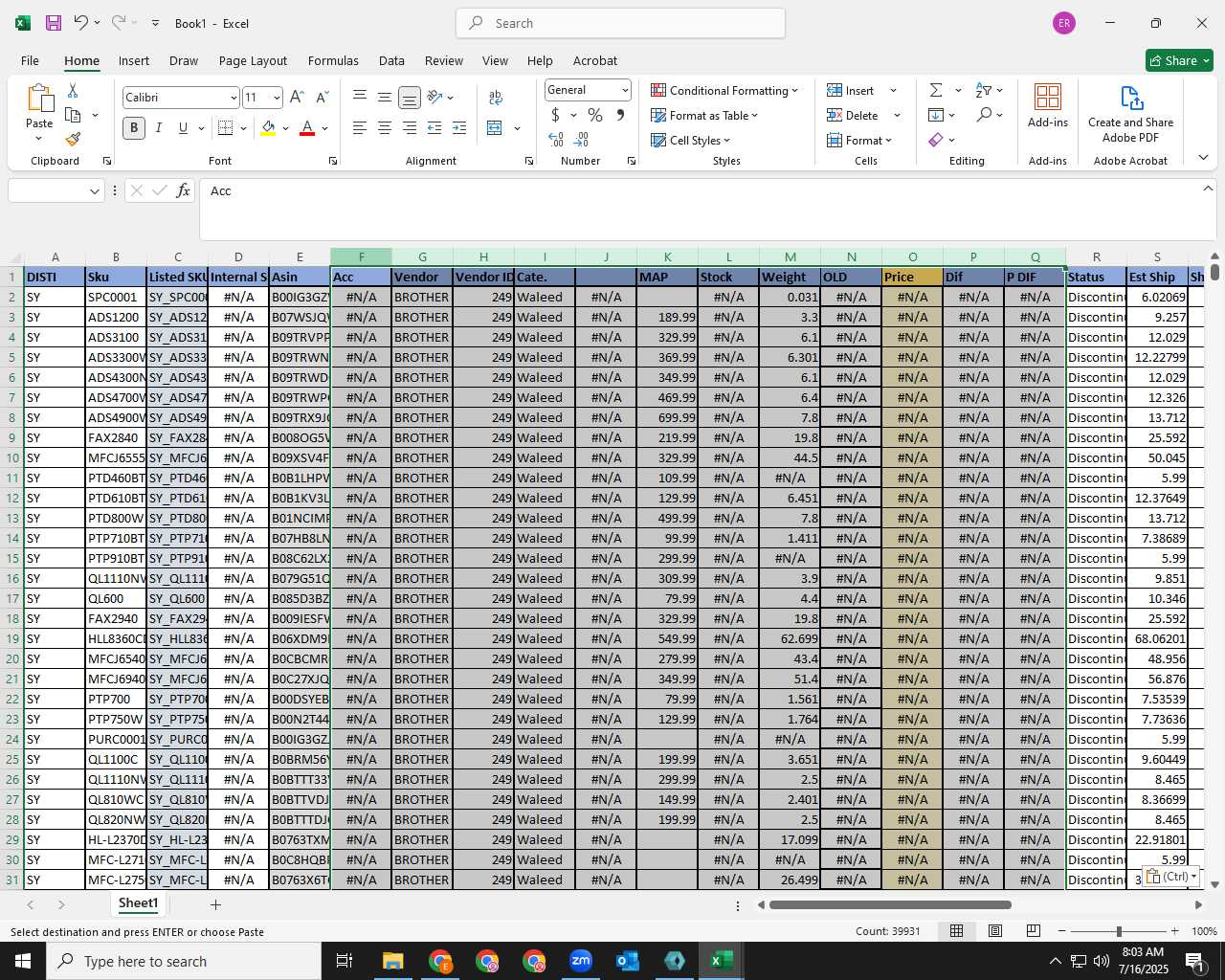1225x980 pixels.
Task: Click the zoom in plus button
Action: click(1174, 931)
